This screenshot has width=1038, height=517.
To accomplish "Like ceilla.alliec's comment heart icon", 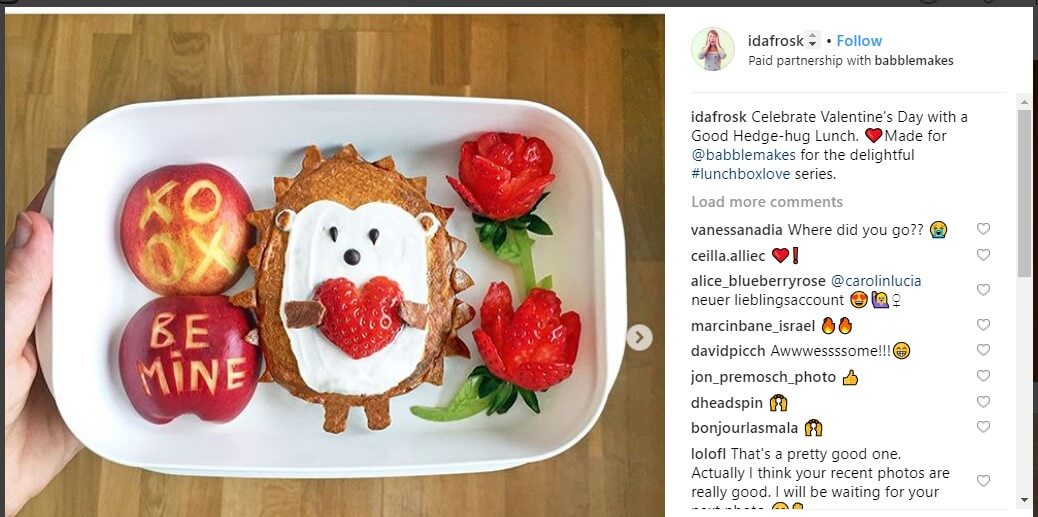I will pos(983,255).
